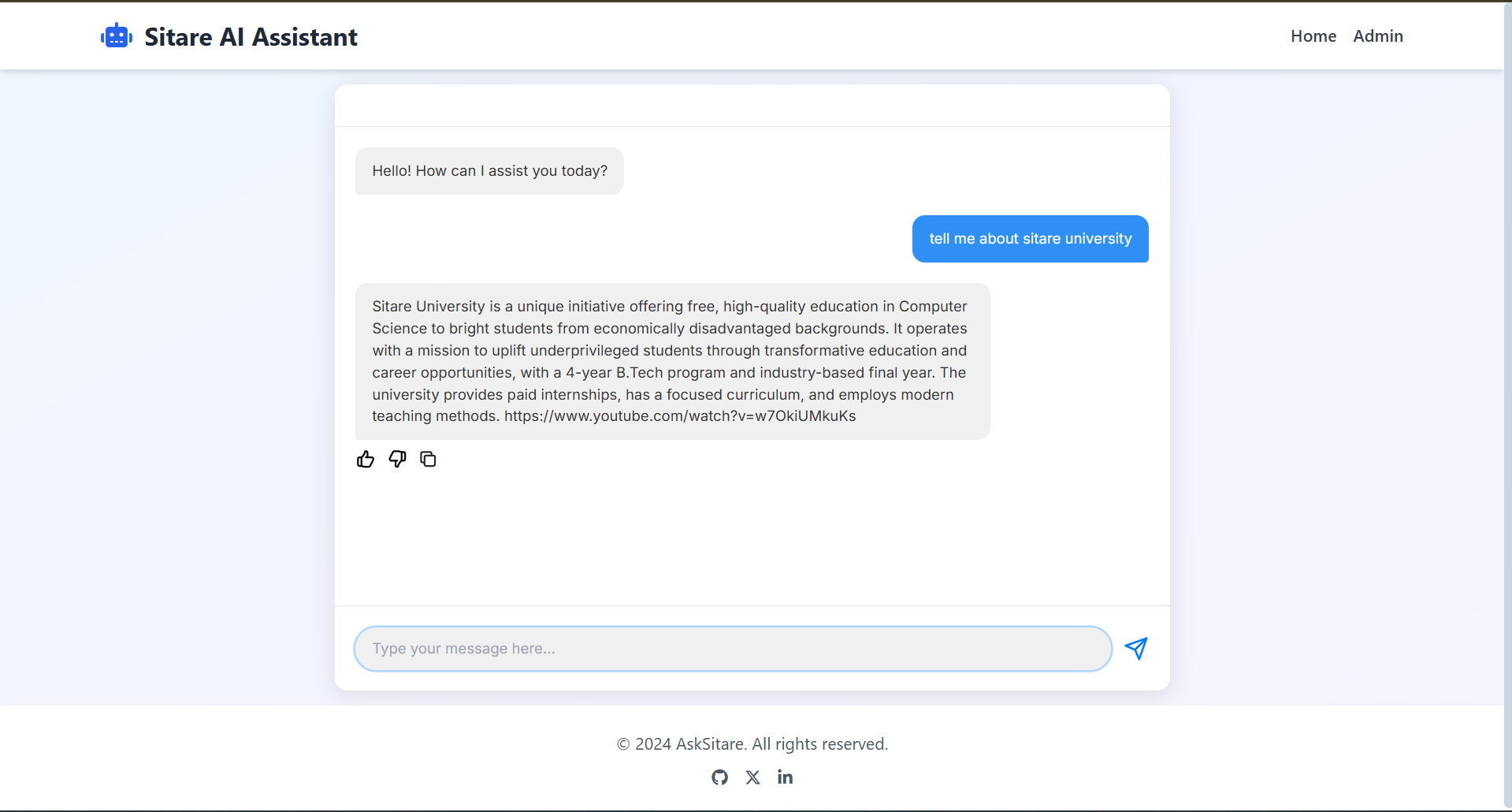
Task: Dislike the response with thumbs down
Action: [397, 460]
